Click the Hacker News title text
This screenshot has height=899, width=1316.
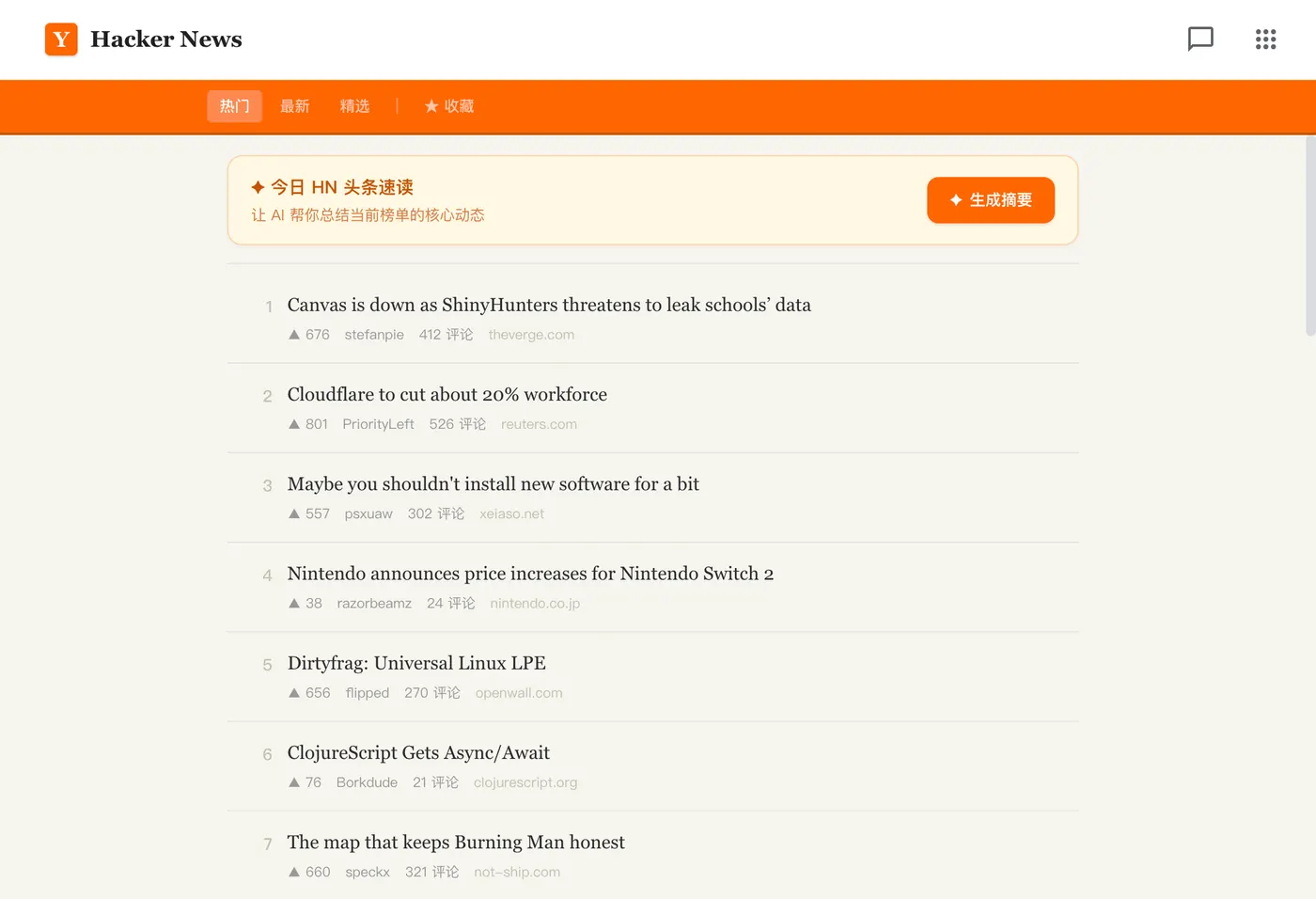point(166,39)
